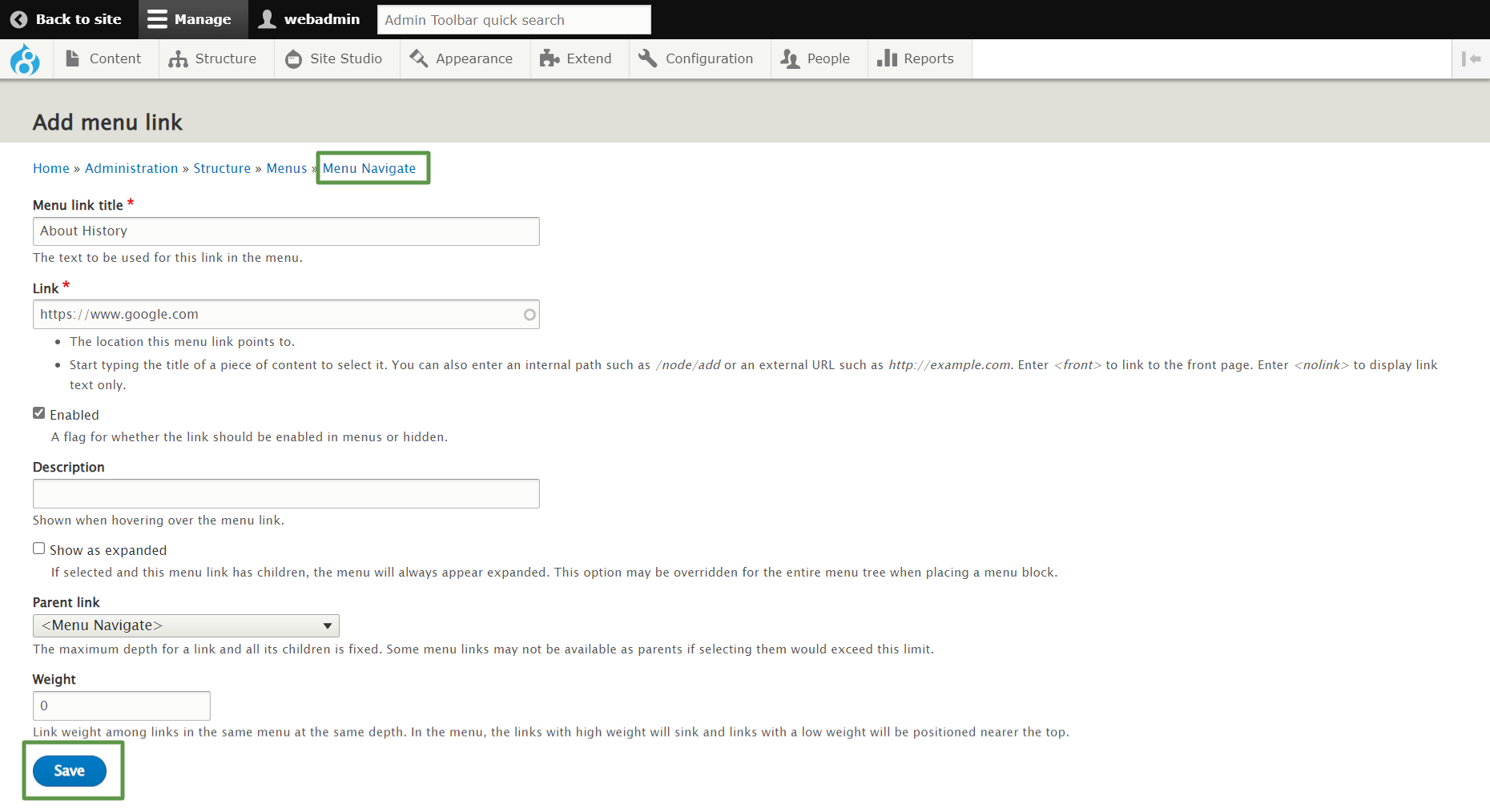Image resolution: width=1490 pixels, height=812 pixels.
Task: Open the Drupal logo home icon
Action: point(26,58)
